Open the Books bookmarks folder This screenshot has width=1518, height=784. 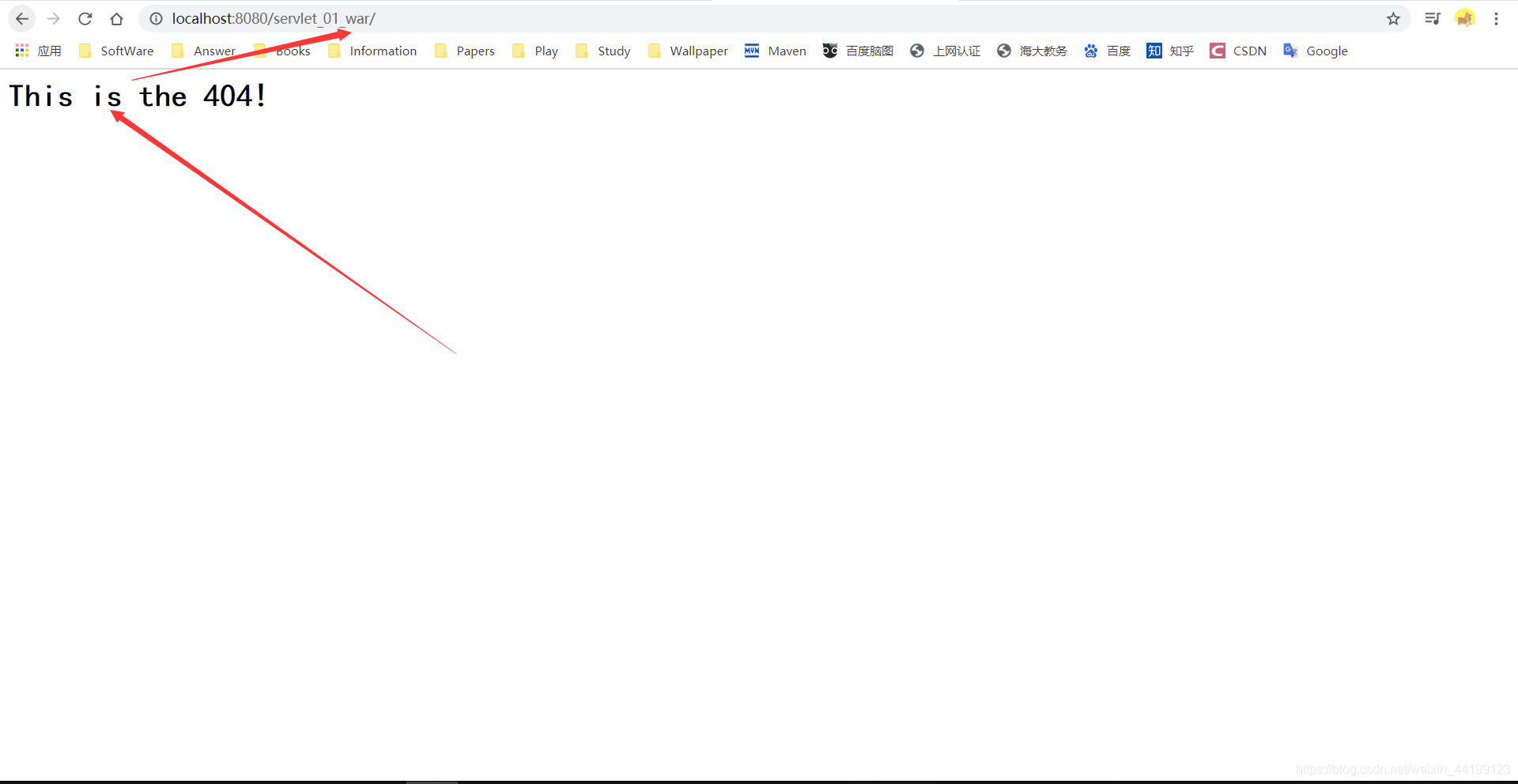coord(282,51)
